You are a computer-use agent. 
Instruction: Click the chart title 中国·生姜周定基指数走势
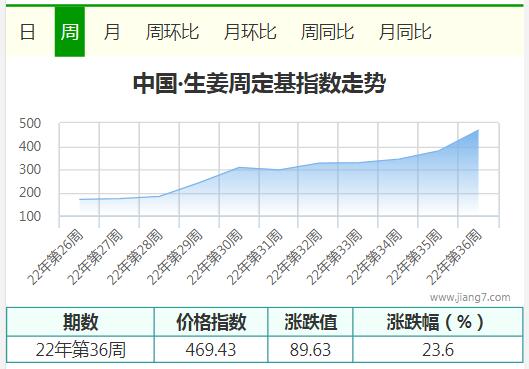pos(259,84)
